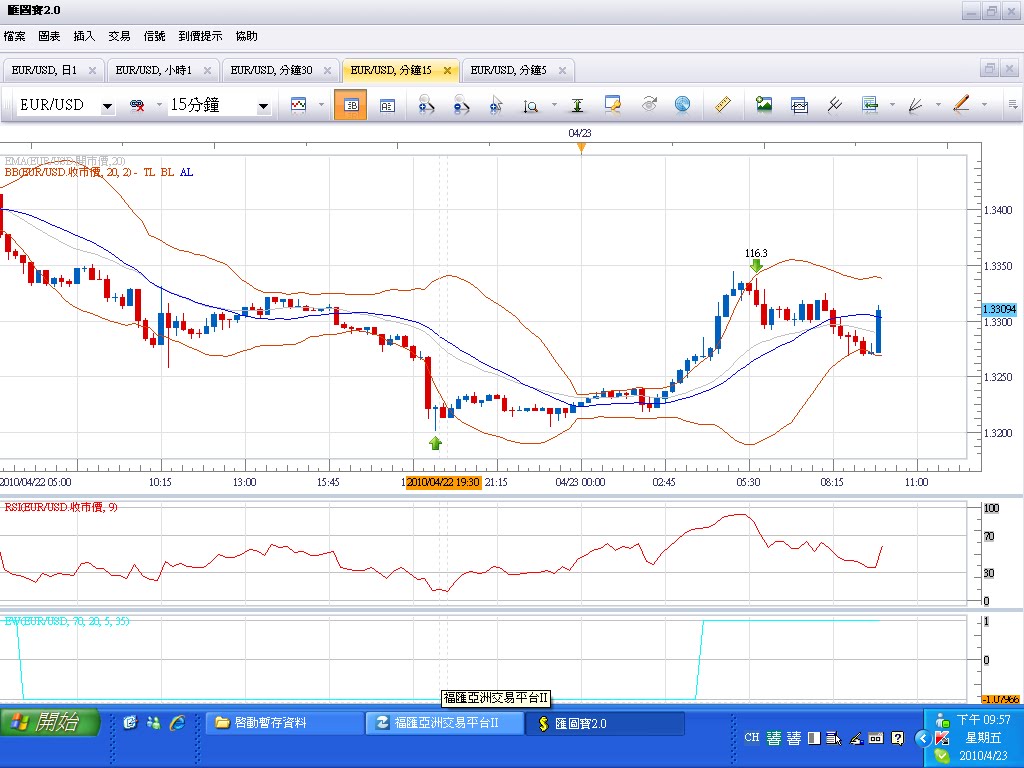1024x768 pixels.
Task: Click the vertical autoscale icon
Action: [577, 104]
